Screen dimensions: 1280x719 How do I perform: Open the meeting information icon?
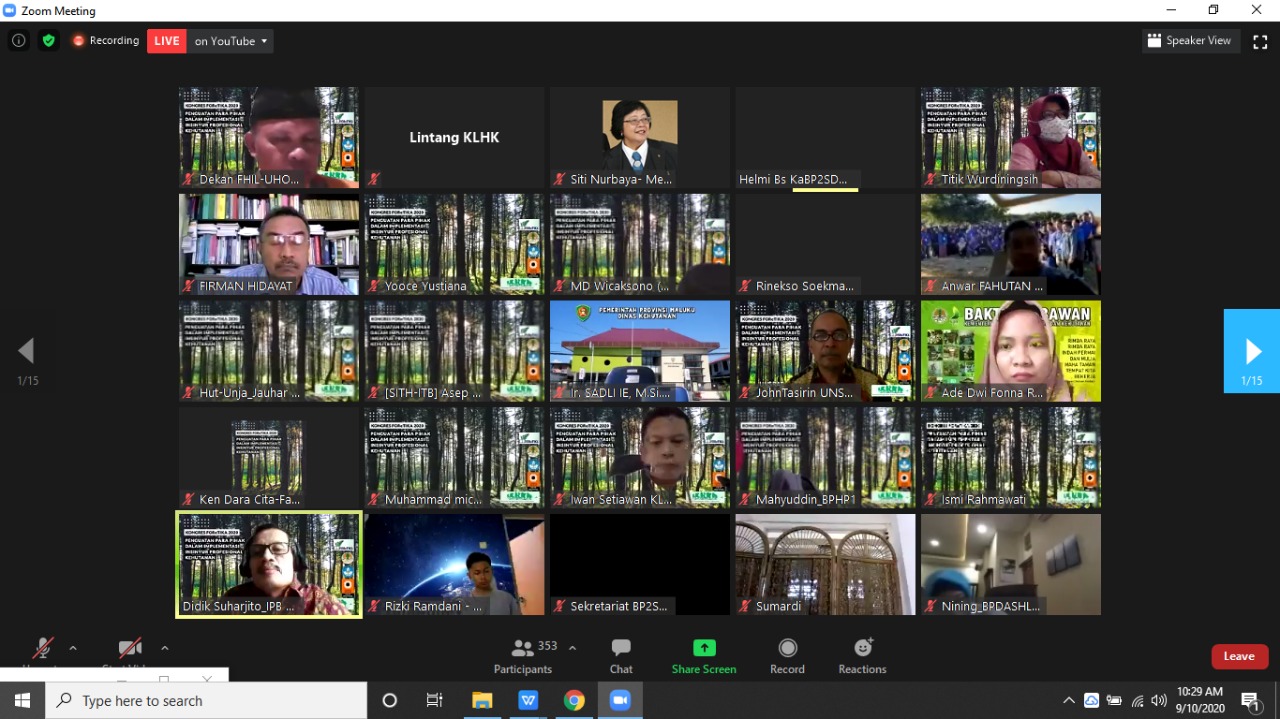click(18, 41)
